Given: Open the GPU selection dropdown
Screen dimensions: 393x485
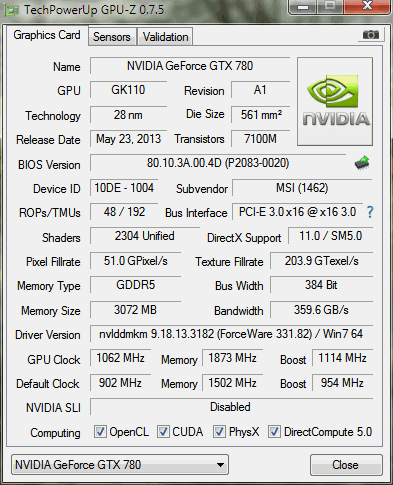Looking at the screenshot, I should (x=120, y=465).
